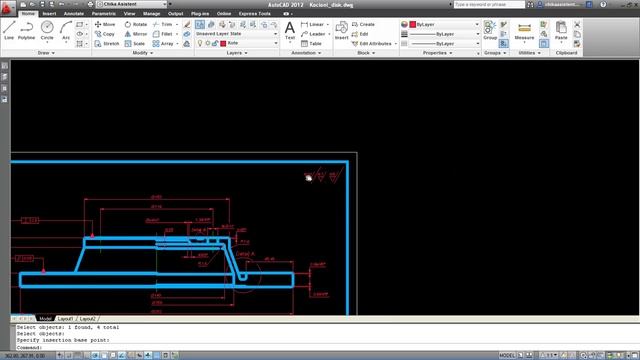The height and width of the screenshot is (360, 640).
Task: Activate the Mirror command
Action: pos(136,34)
